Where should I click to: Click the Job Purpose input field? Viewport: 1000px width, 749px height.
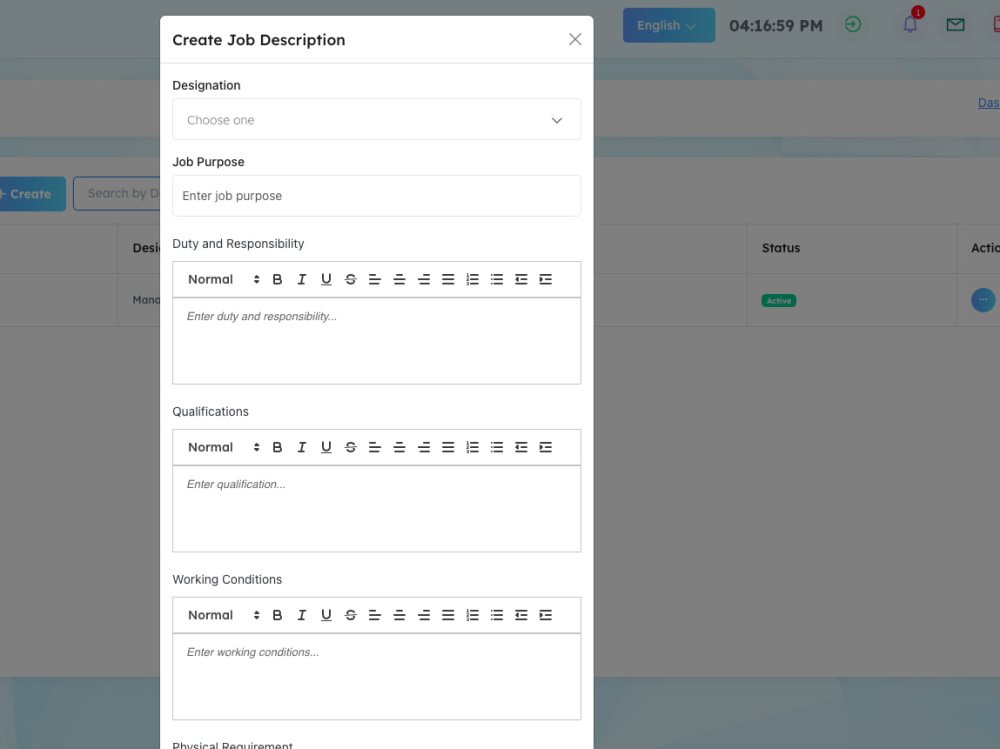tap(376, 196)
